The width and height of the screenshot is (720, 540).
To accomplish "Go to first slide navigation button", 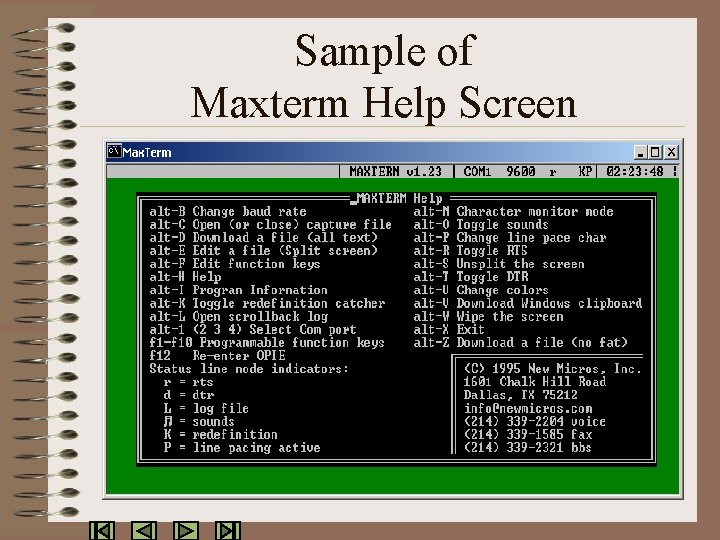I will (x=102, y=530).
